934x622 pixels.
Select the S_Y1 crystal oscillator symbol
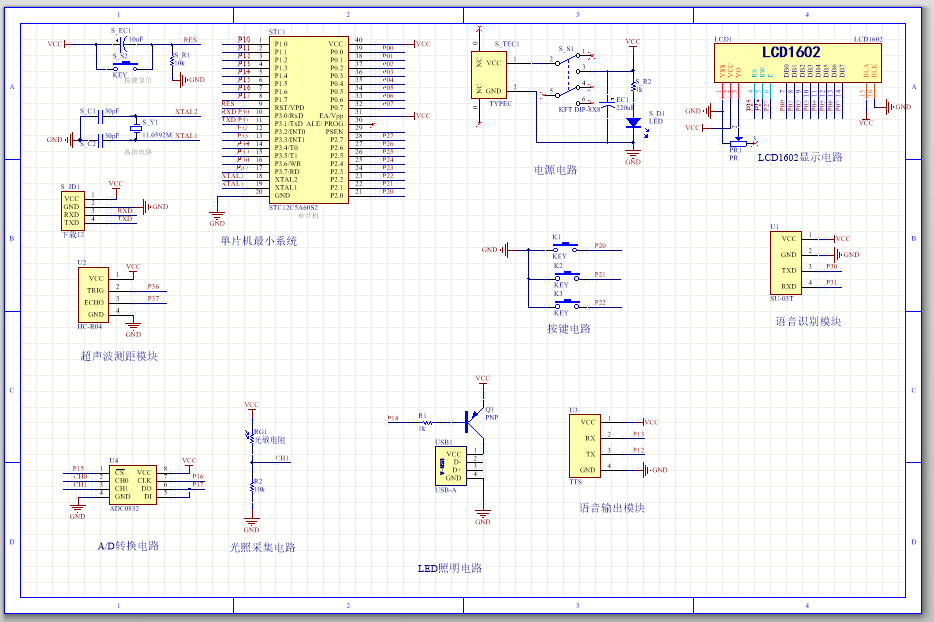point(136,128)
